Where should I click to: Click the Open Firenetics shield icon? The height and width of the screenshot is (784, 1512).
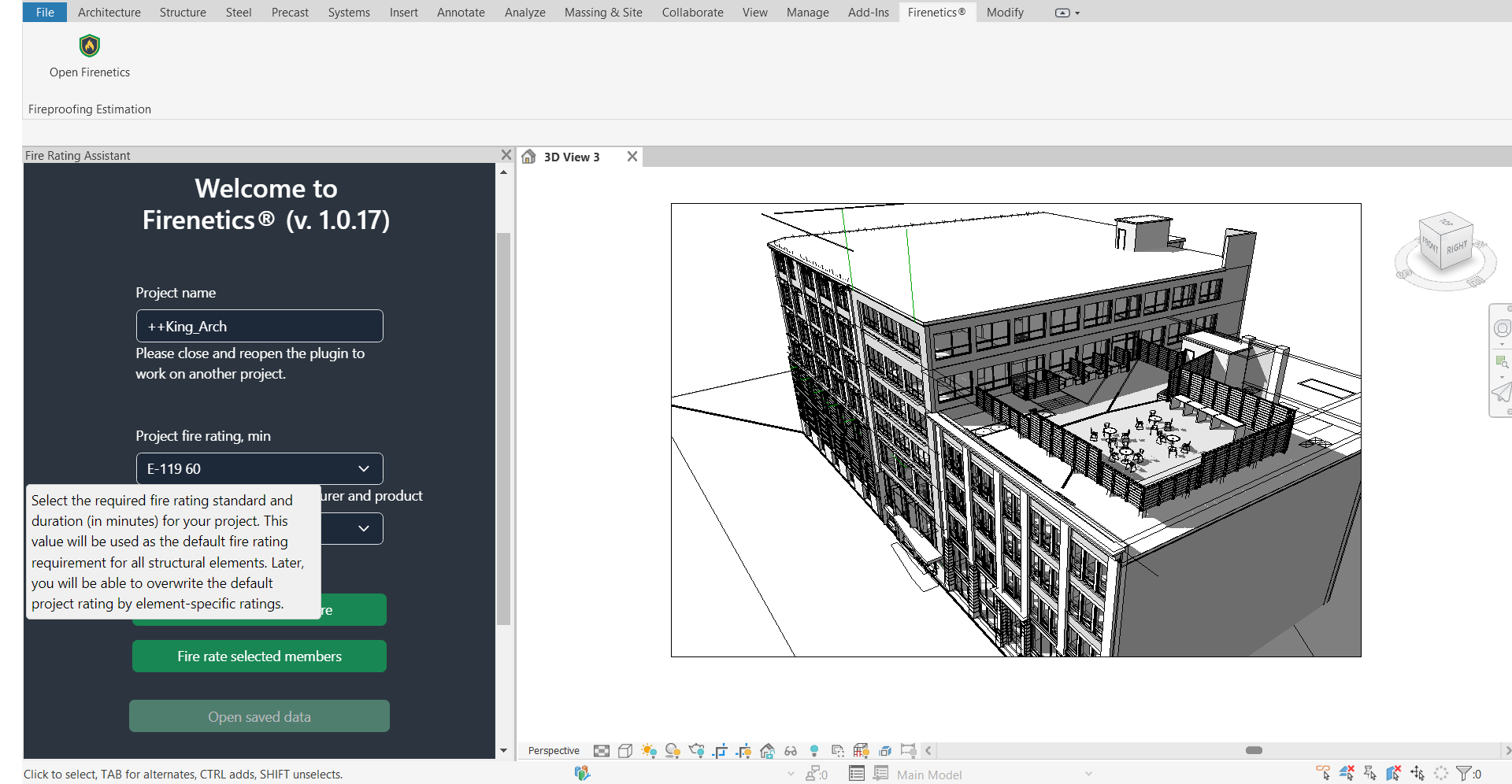(90, 46)
